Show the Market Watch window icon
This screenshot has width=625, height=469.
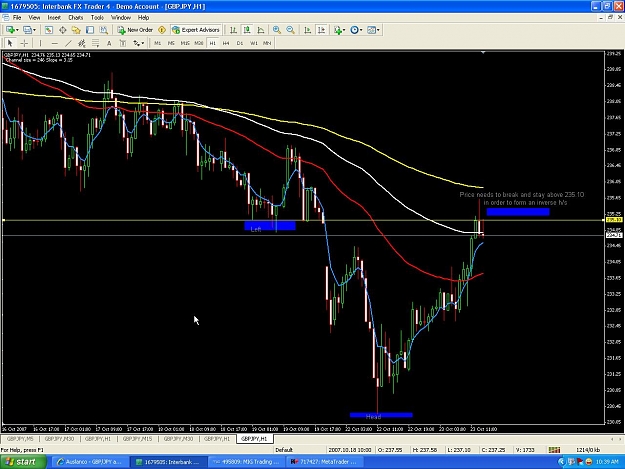click(49, 30)
